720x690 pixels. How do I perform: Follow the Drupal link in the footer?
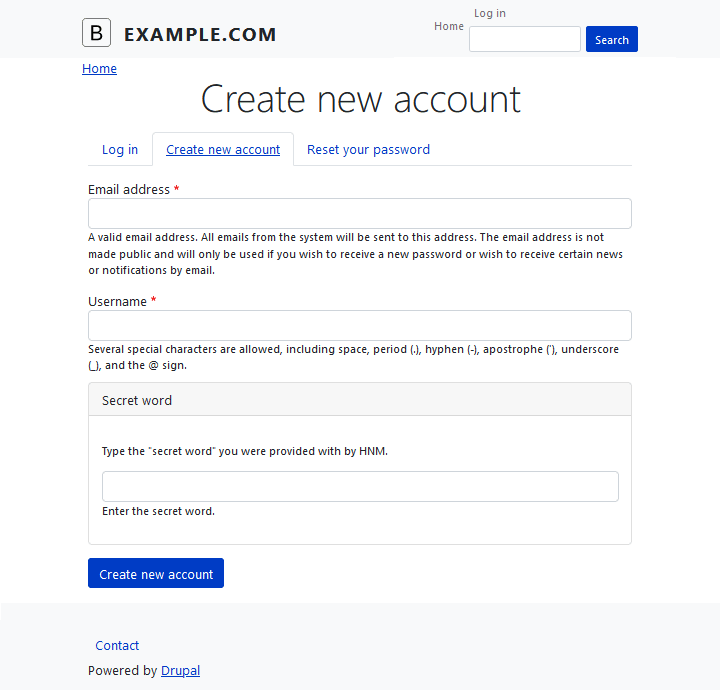tap(180, 671)
